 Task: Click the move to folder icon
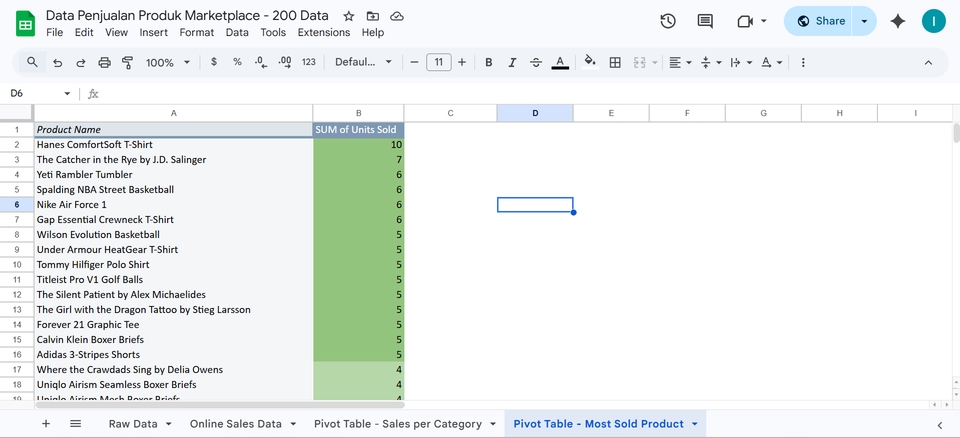[x=372, y=17]
